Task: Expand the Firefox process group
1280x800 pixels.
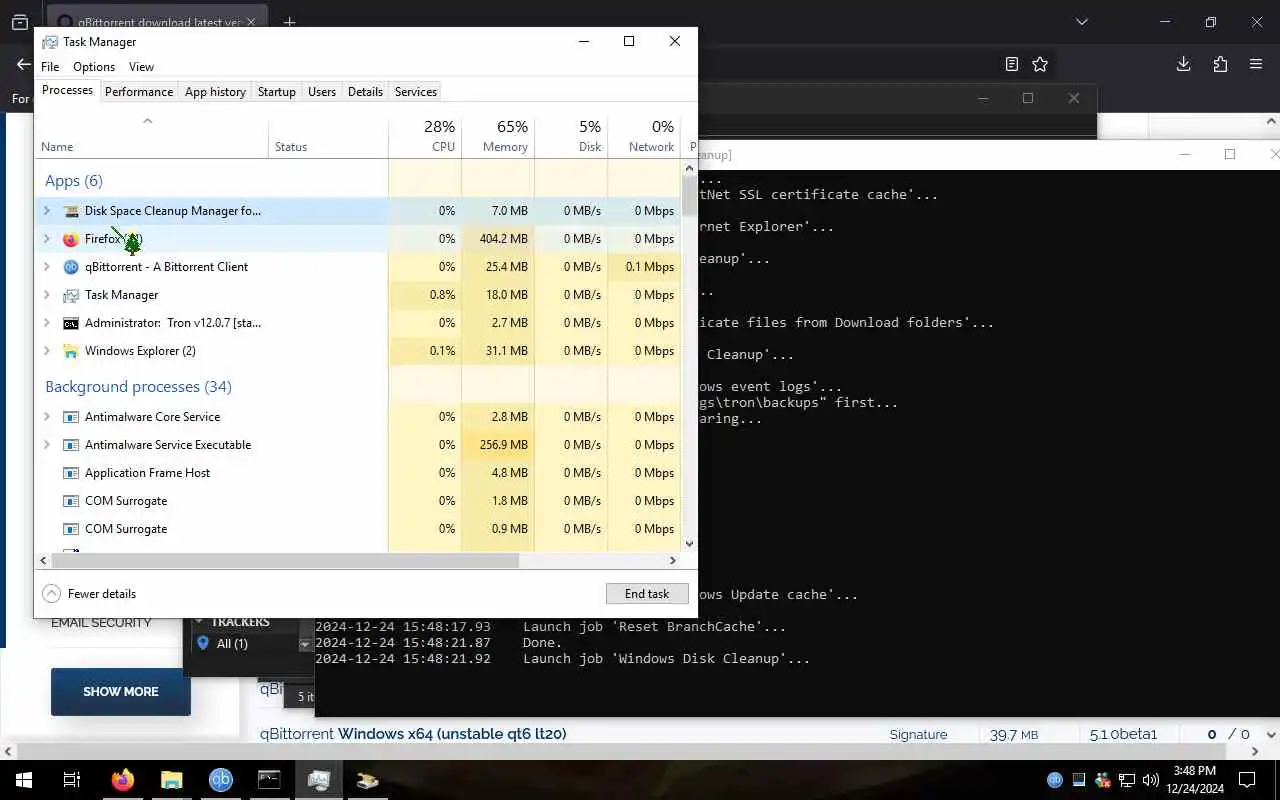Action: [47, 239]
